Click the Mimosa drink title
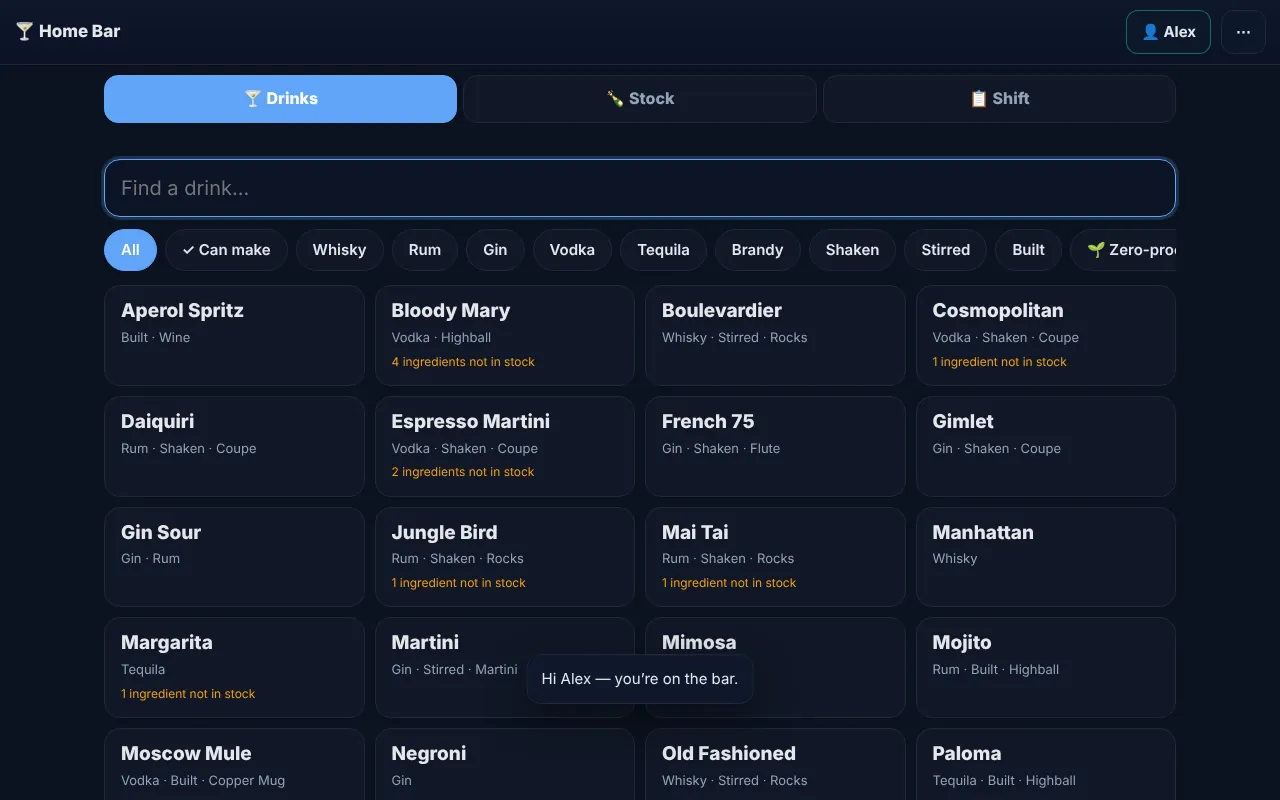 tap(699, 643)
